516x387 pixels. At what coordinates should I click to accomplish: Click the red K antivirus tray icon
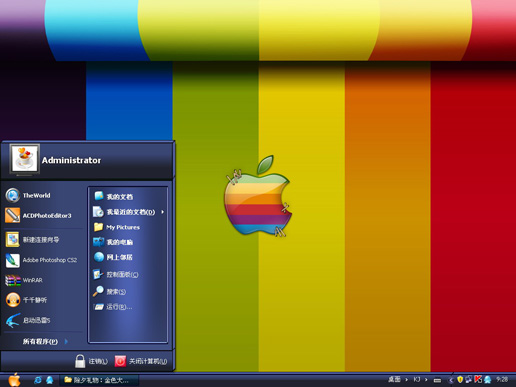click(478, 379)
